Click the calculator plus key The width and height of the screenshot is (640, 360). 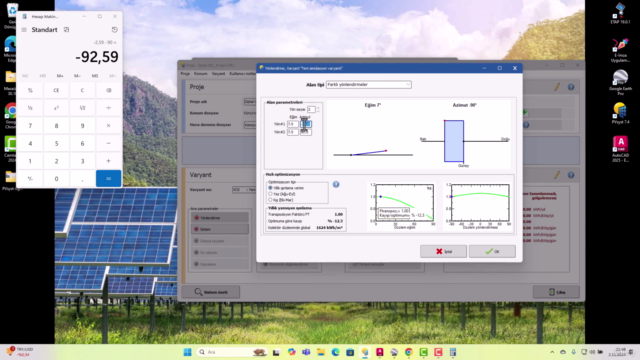click(x=109, y=161)
